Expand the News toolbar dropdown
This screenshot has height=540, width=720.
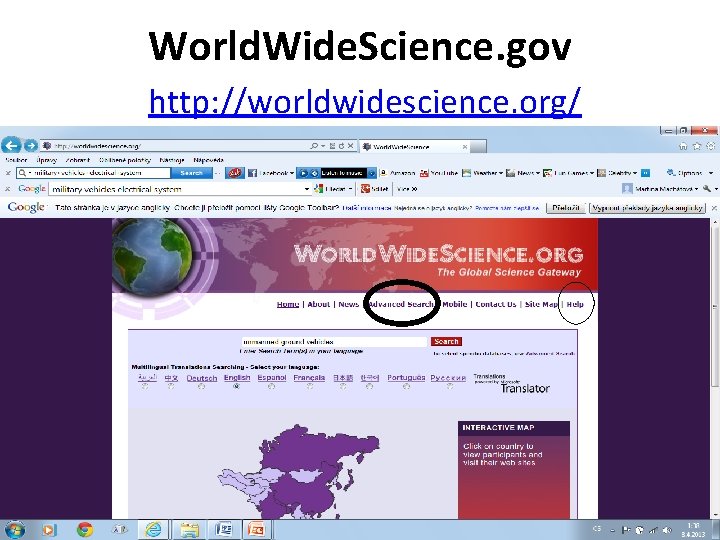pyautogui.click(x=537, y=174)
